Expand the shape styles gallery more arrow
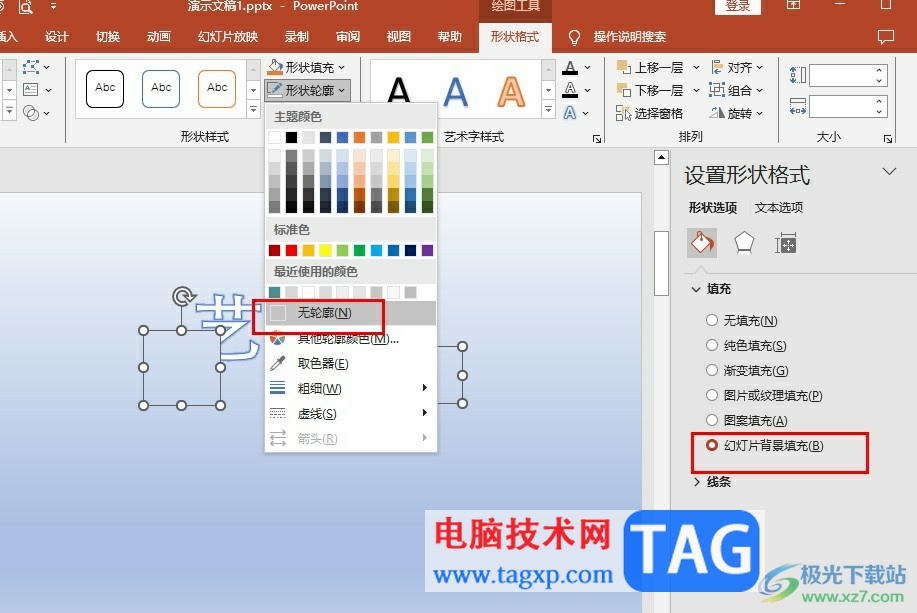917x613 pixels. coord(253,109)
